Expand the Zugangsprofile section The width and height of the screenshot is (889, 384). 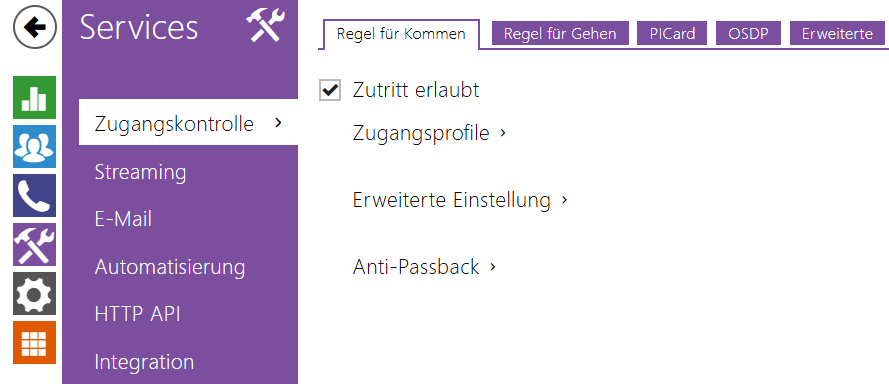tap(429, 133)
